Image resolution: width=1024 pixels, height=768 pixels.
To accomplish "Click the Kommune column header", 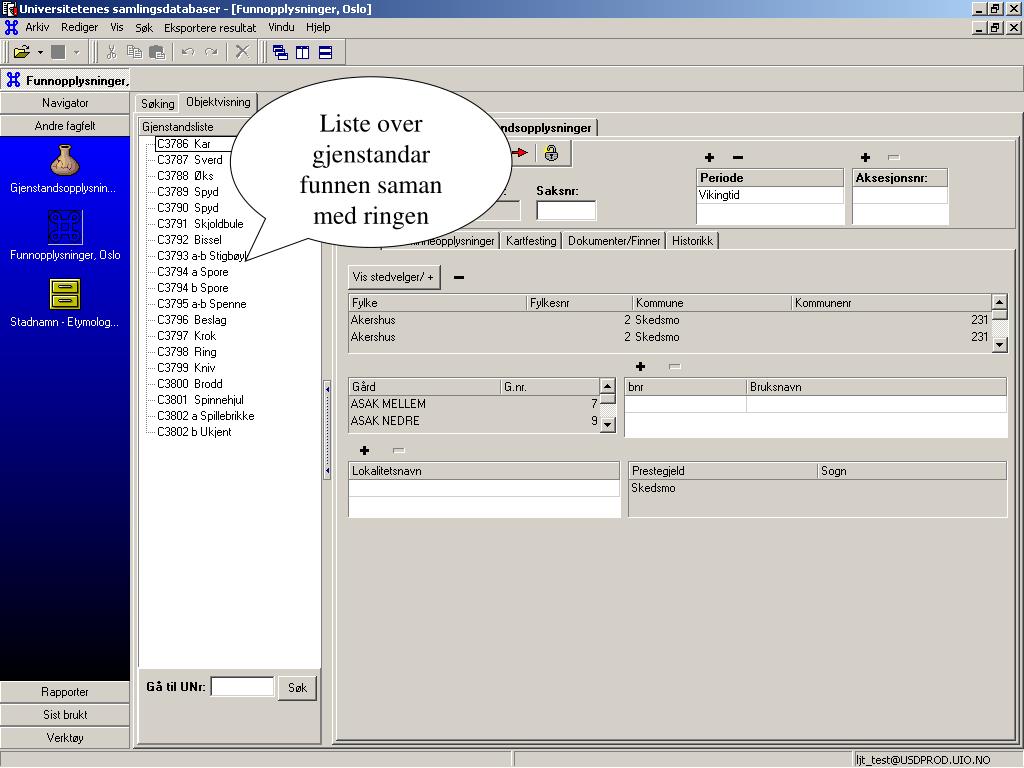I will click(x=711, y=303).
